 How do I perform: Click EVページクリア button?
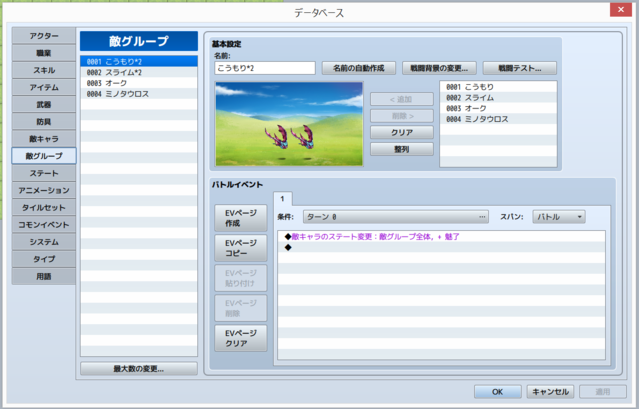point(241,338)
